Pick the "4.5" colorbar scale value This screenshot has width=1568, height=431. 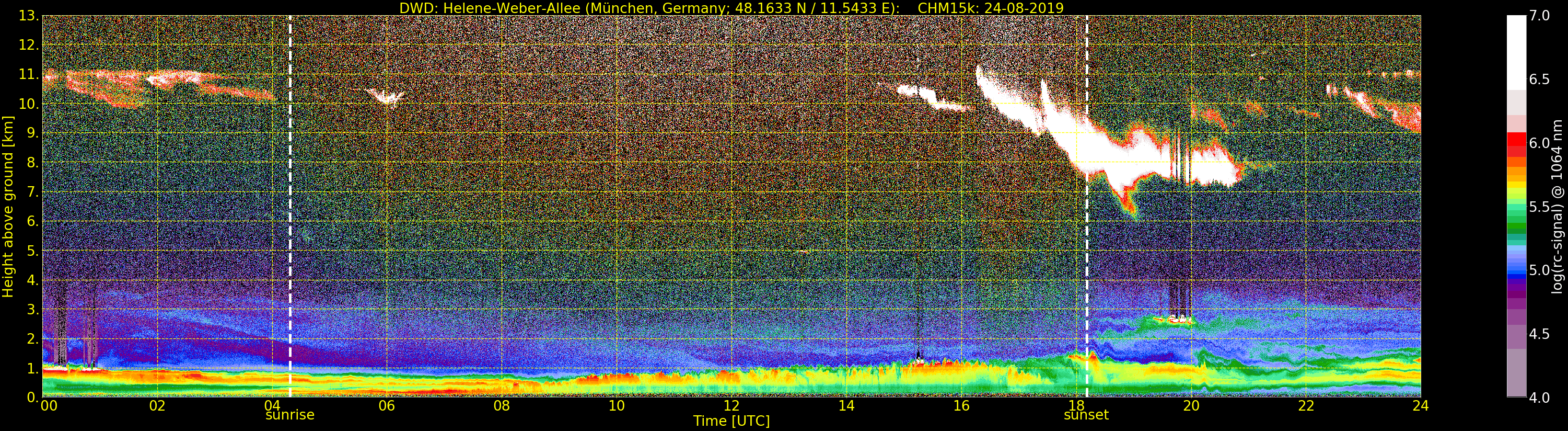pyautogui.click(x=1539, y=334)
